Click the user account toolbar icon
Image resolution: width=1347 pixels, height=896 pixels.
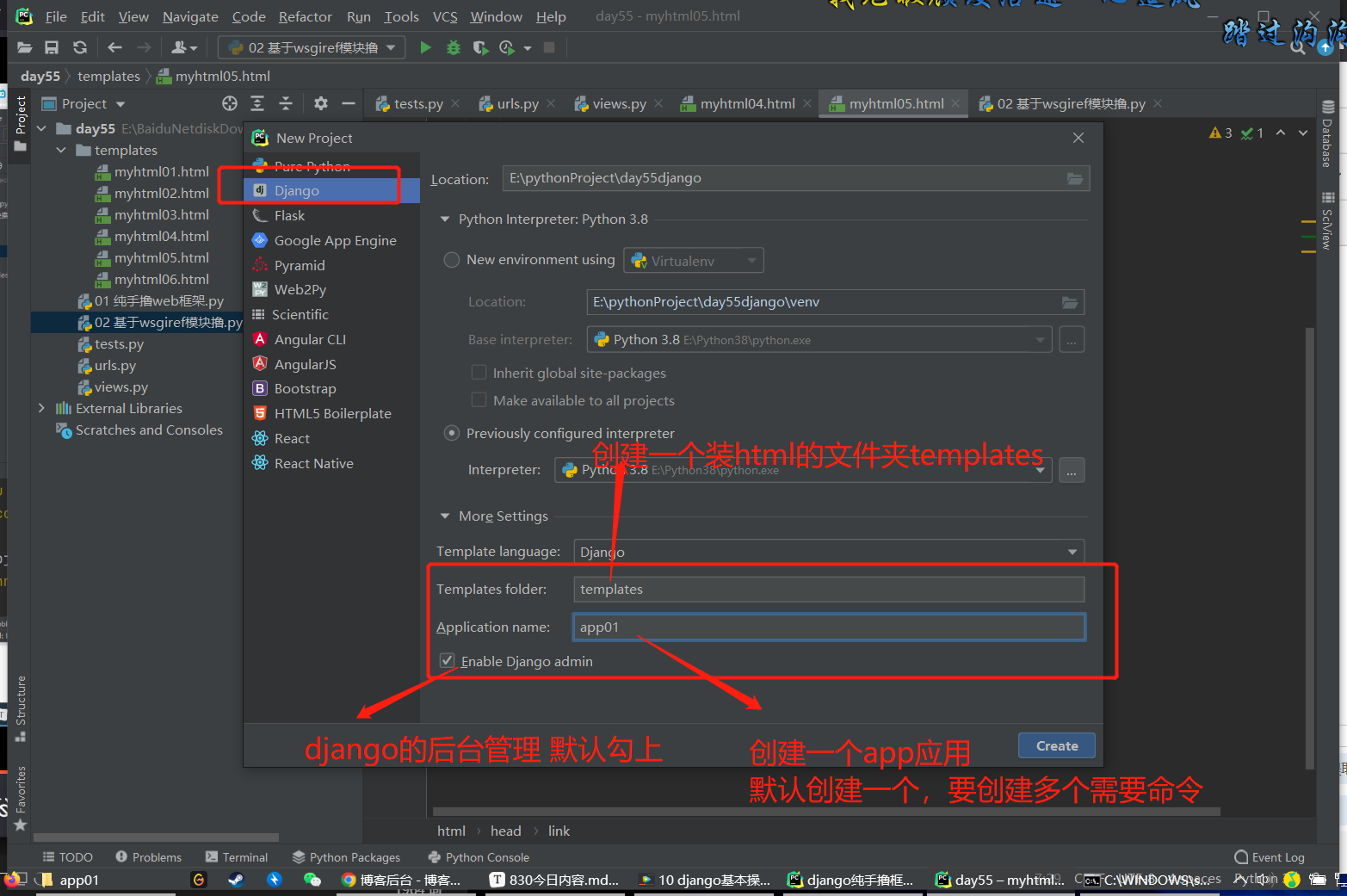(x=184, y=47)
